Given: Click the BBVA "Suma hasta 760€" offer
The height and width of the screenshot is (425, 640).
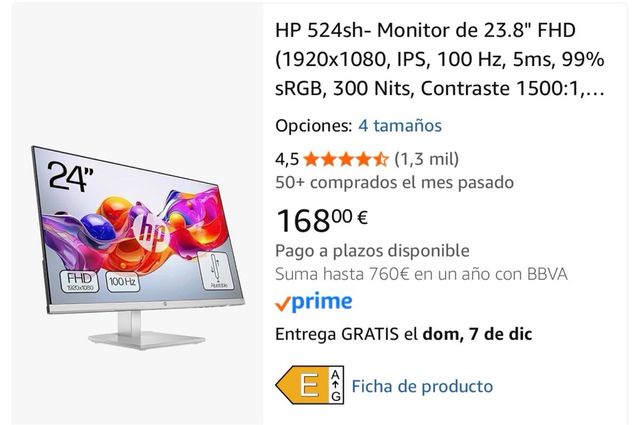Looking at the screenshot, I should pos(421,274).
